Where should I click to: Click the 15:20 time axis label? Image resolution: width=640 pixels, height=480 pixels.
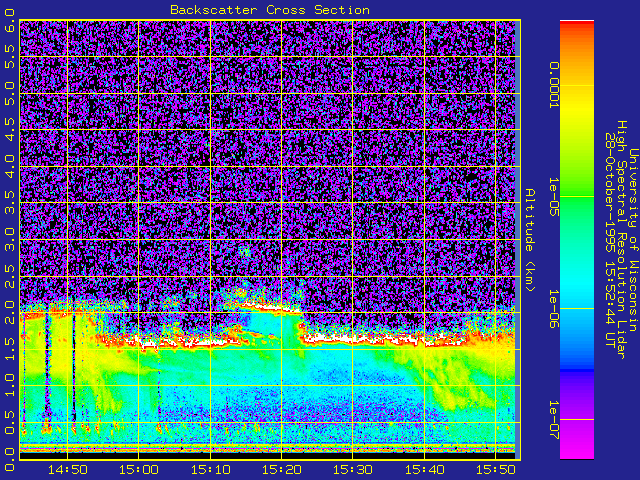[282, 470]
